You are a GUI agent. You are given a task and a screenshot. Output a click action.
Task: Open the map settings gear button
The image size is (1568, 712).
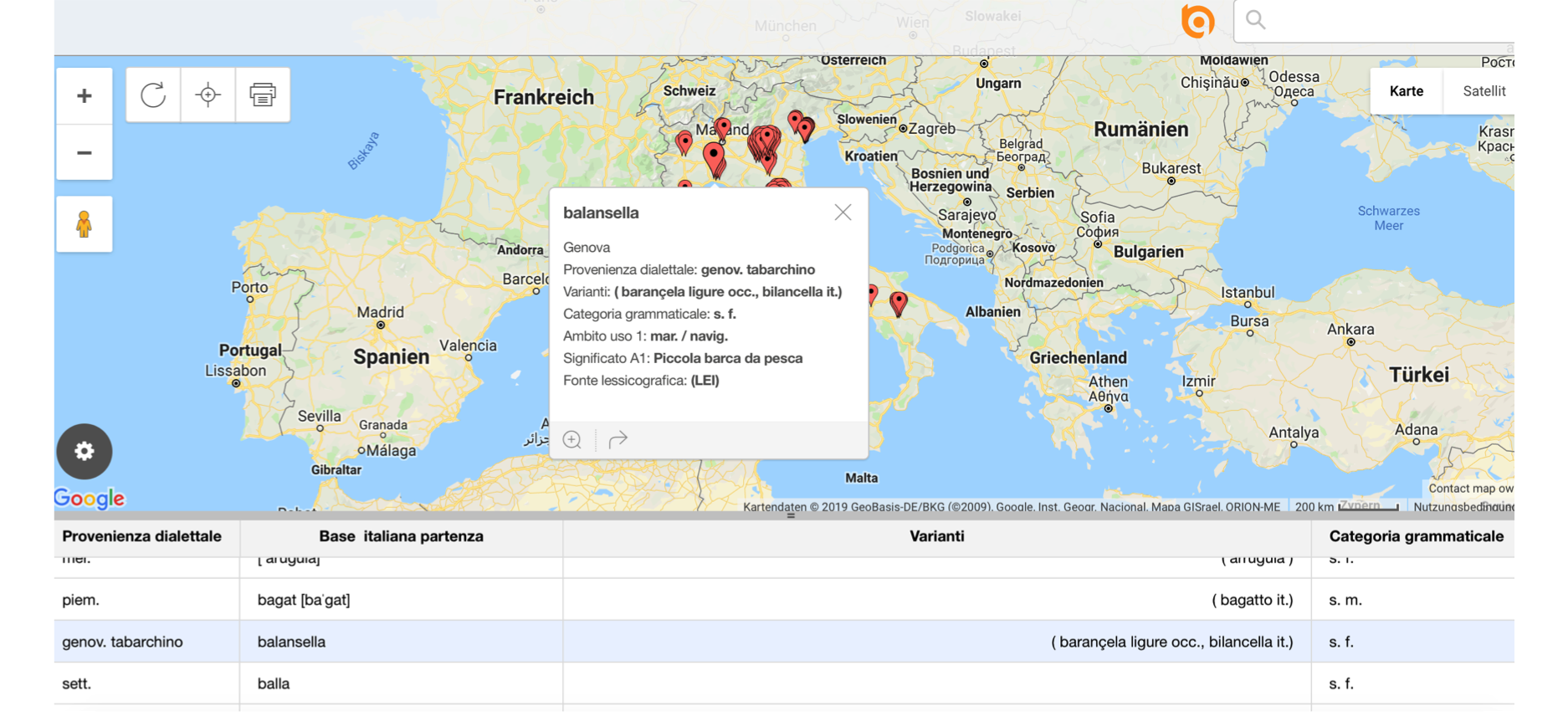point(84,451)
